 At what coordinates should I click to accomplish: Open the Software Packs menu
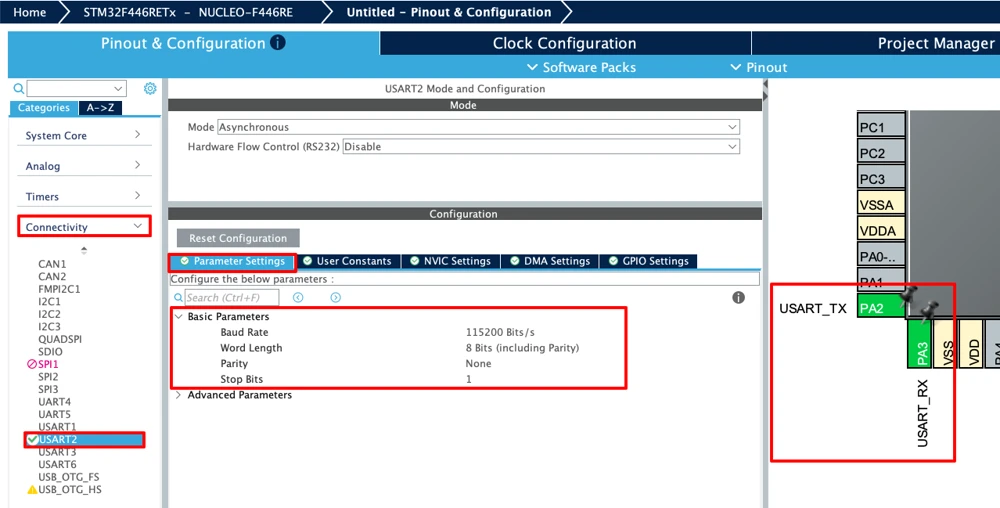(x=581, y=68)
